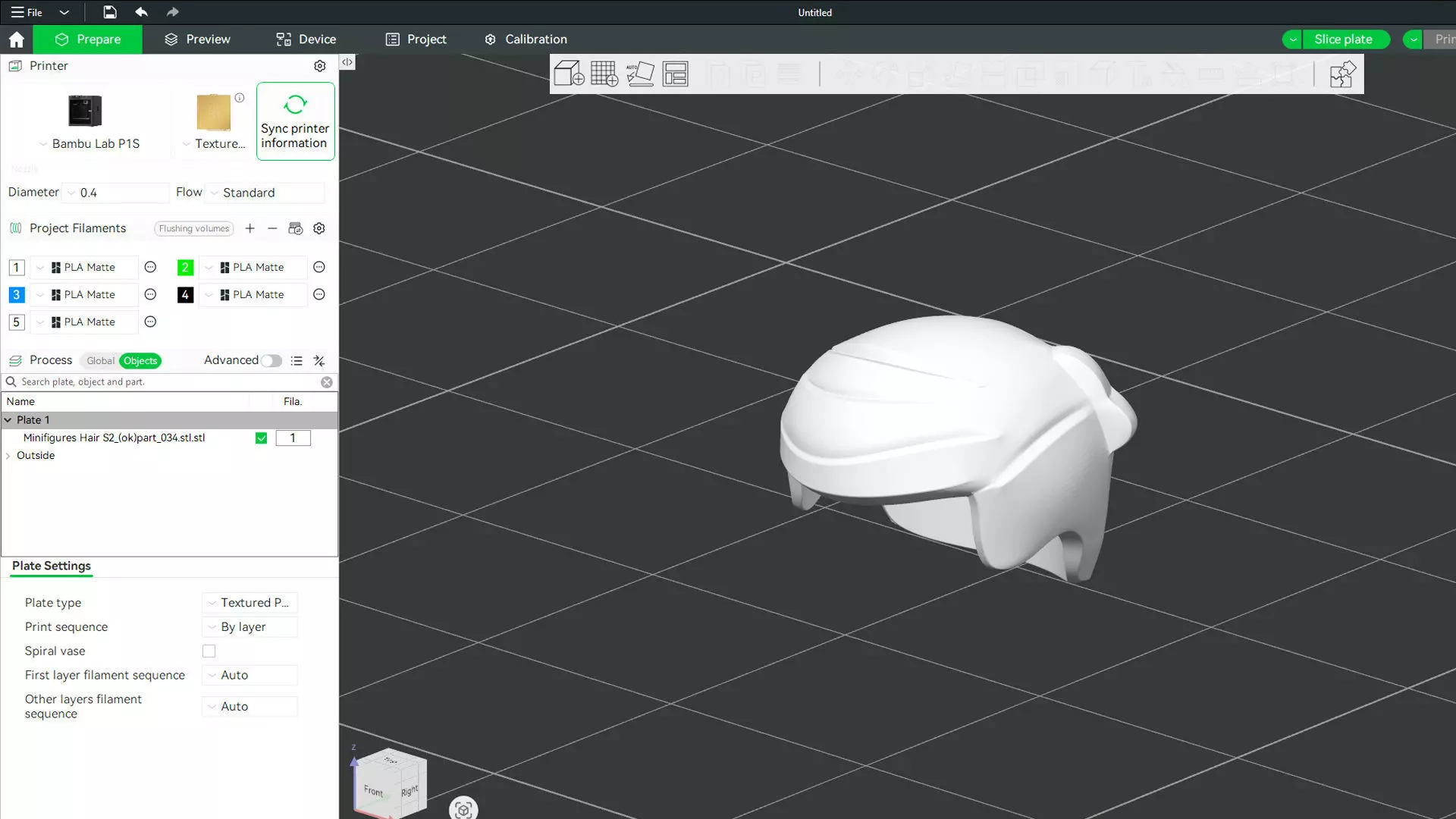Image resolution: width=1456 pixels, height=819 pixels.
Task: Open the Plate type dropdown
Action: coord(250,603)
